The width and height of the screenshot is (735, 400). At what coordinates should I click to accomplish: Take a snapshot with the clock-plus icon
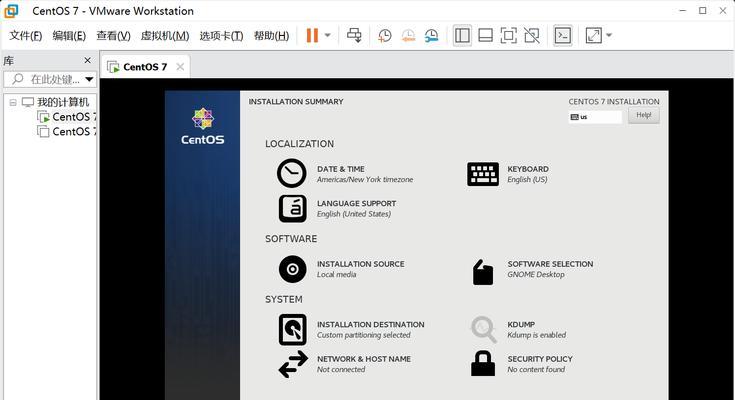384,36
